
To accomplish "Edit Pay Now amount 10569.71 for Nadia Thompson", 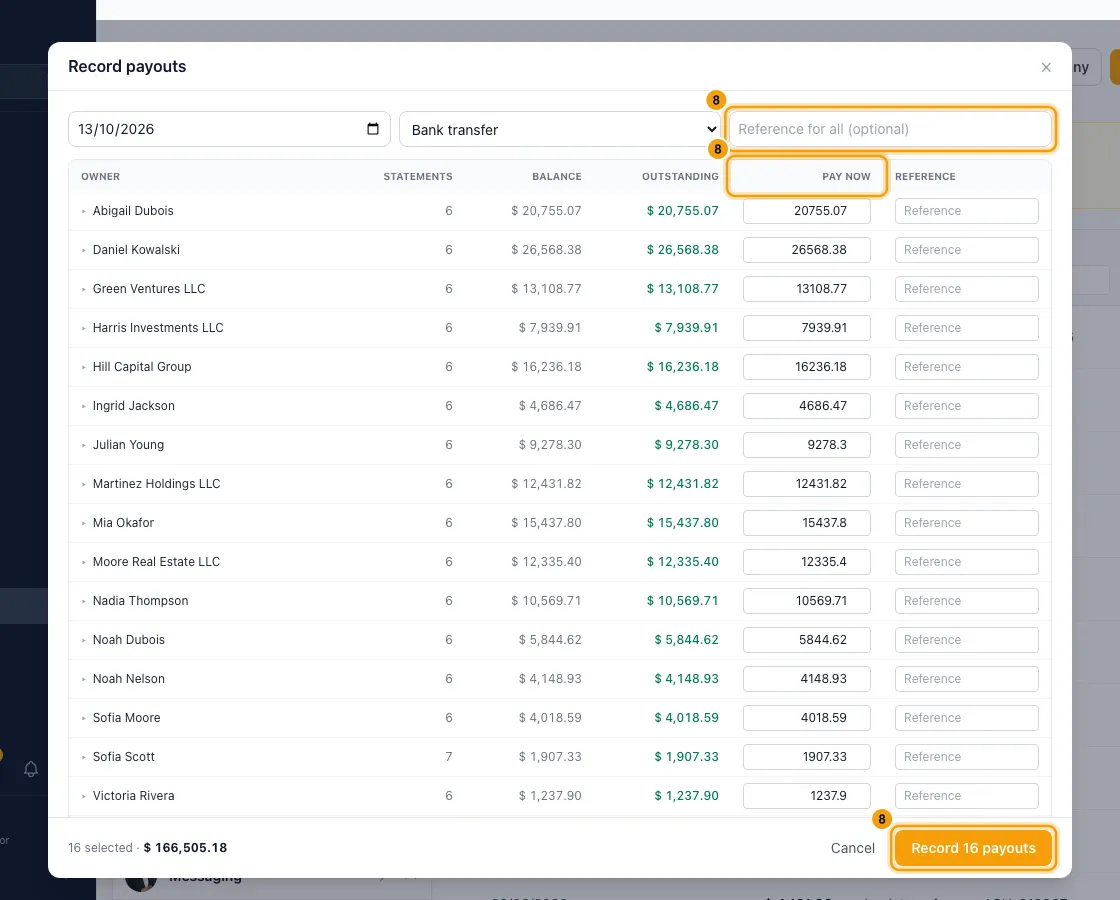I will coord(806,601).
